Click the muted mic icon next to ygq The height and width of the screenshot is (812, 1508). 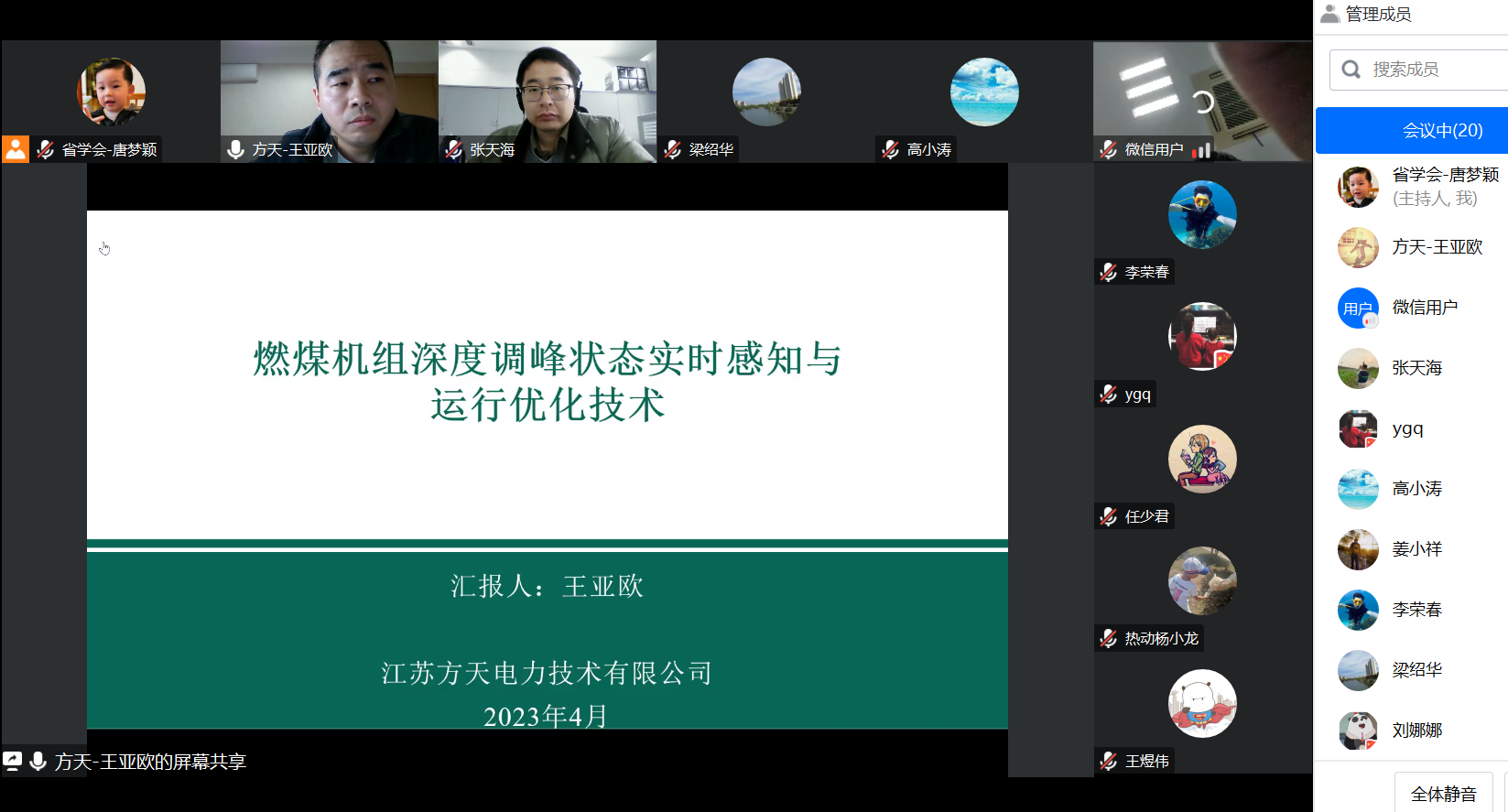[1109, 395]
